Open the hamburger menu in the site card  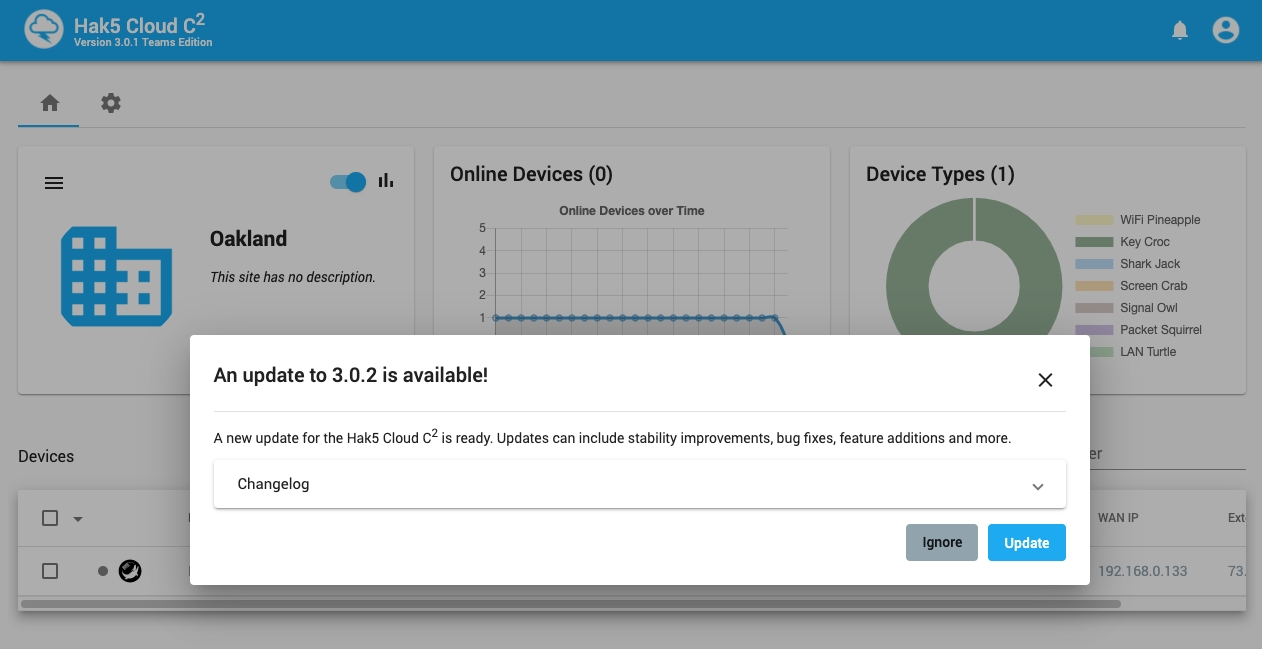point(54,183)
